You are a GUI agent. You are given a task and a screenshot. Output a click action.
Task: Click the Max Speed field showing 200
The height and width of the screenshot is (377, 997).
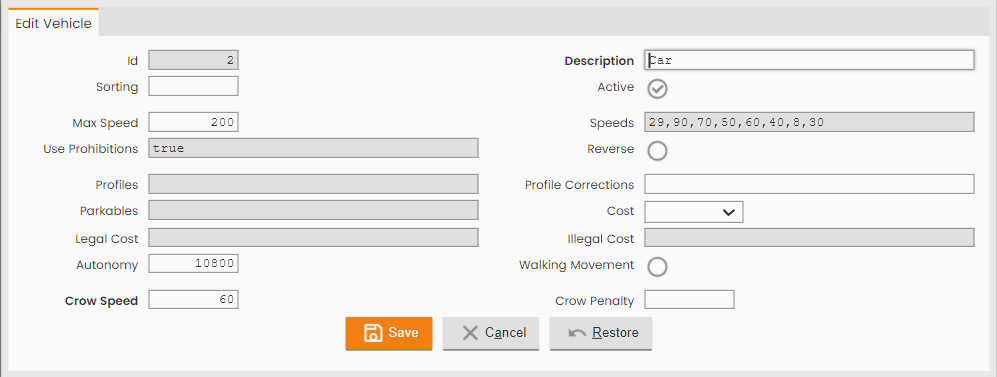pyautogui.click(x=193, y=122)
